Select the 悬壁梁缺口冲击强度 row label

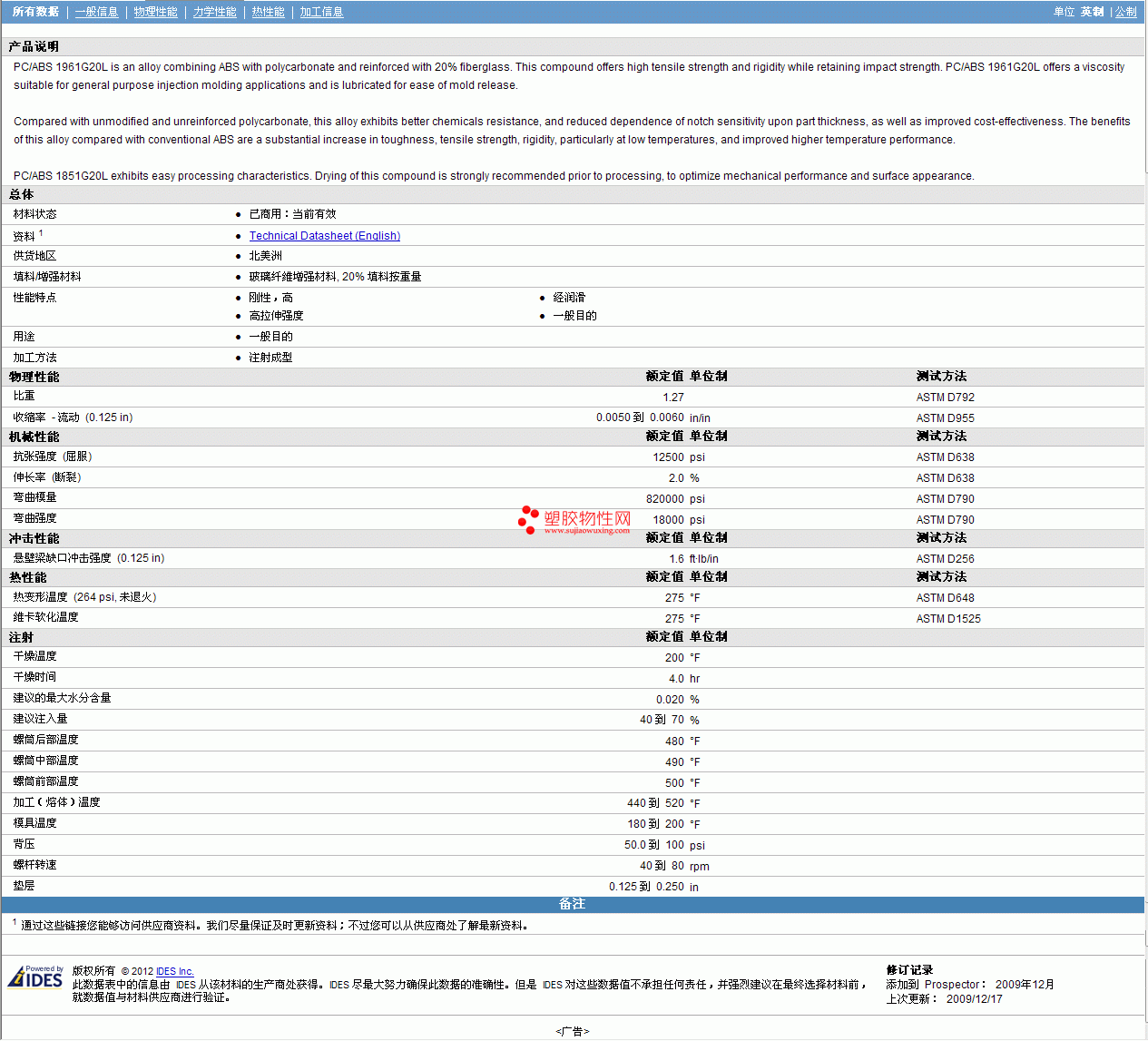click(x=89, y=558)
